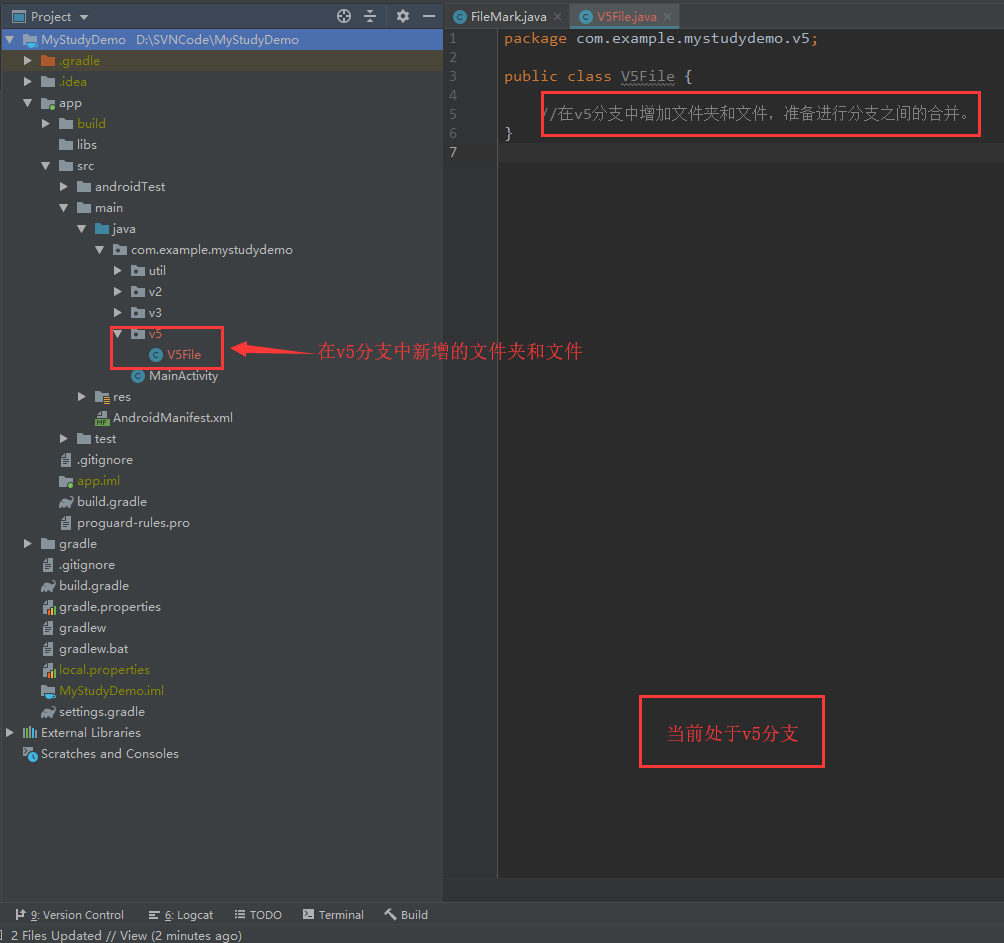1004x943 pixels.
Task: Click the v5 comment line in editor
Action: coord(756,114)
